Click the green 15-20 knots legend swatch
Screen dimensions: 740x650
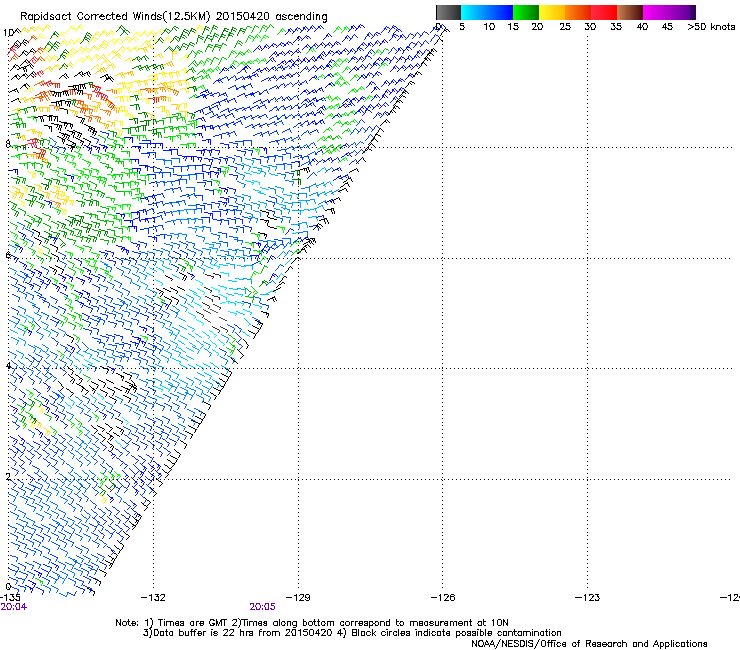[526, 12]
